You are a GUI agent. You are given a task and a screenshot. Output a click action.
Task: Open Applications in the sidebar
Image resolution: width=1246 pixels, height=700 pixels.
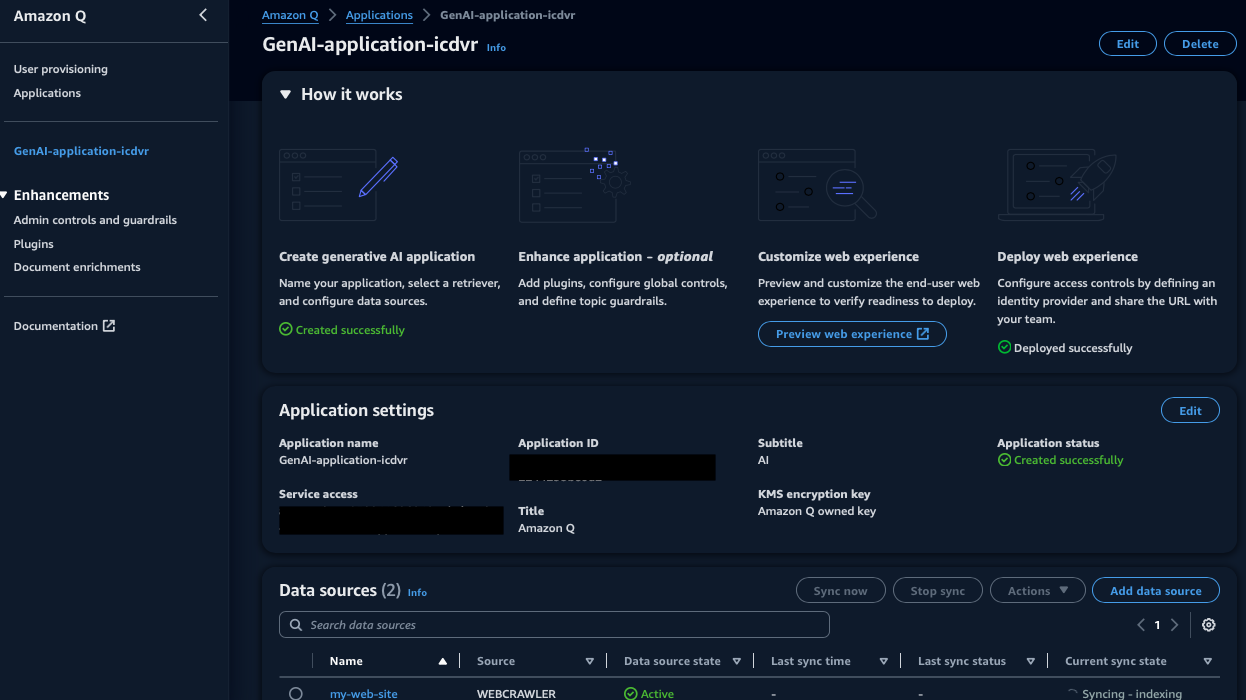pos(47,93)
